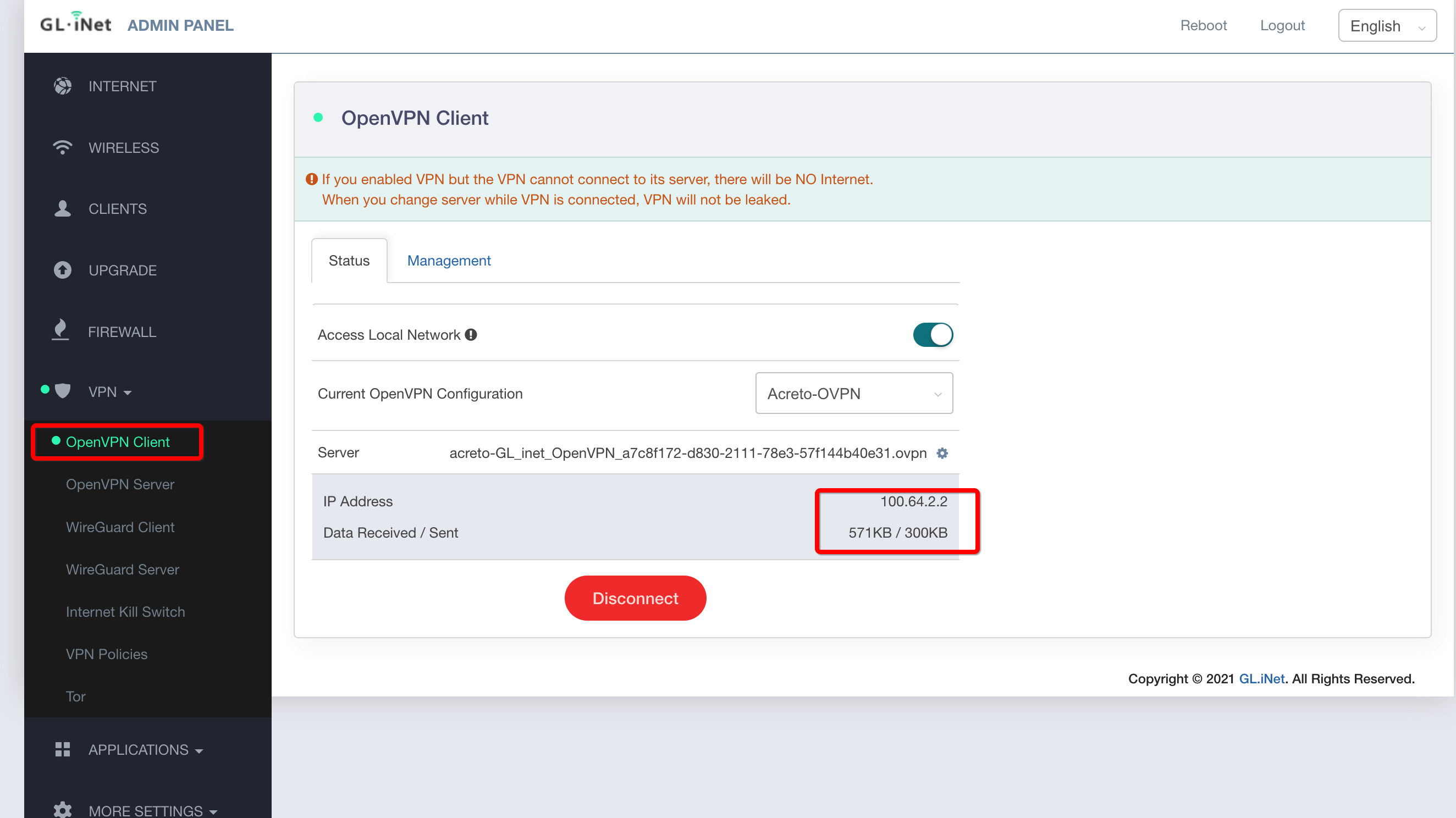Open the Upgrade menu item
Image resolution: width=1456 pixels, height=818 pixels.
[122, 270]
